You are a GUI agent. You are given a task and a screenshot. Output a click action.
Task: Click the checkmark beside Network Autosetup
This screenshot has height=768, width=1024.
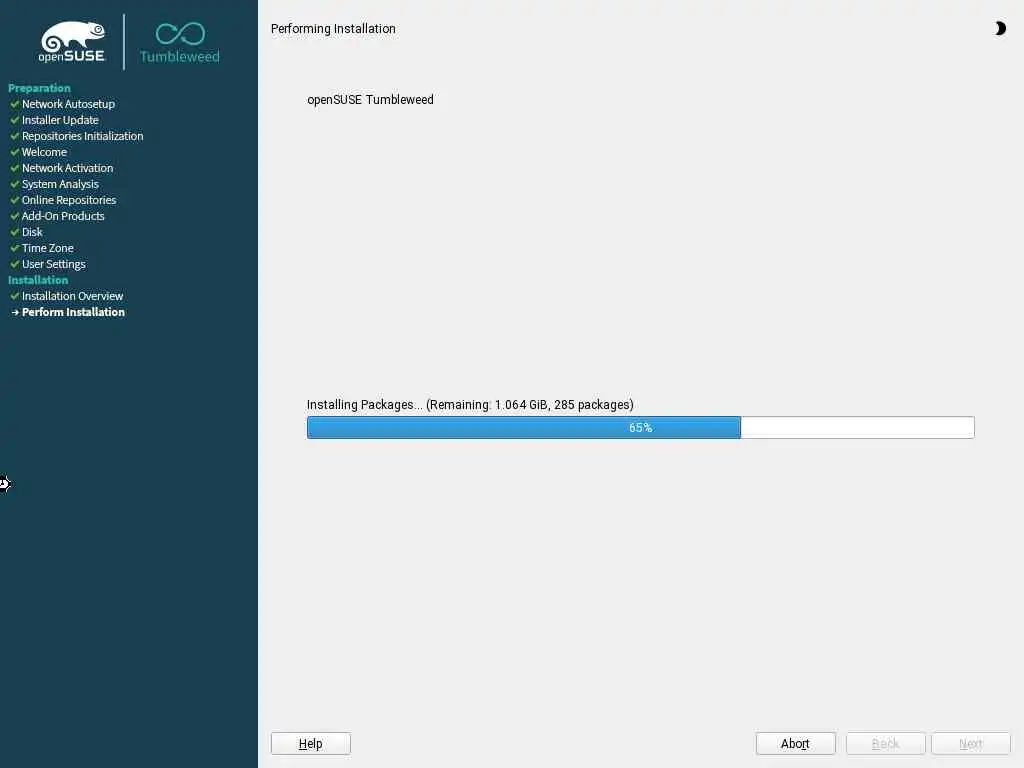[14, 103]
